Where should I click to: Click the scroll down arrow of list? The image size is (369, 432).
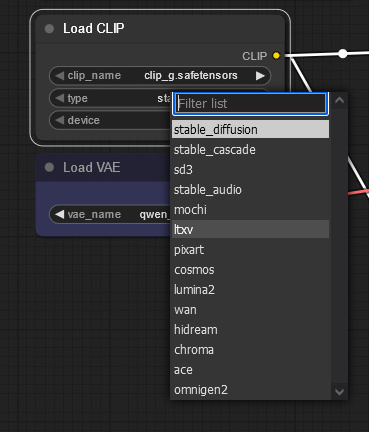pyautogui.click(x=339, y=392)
